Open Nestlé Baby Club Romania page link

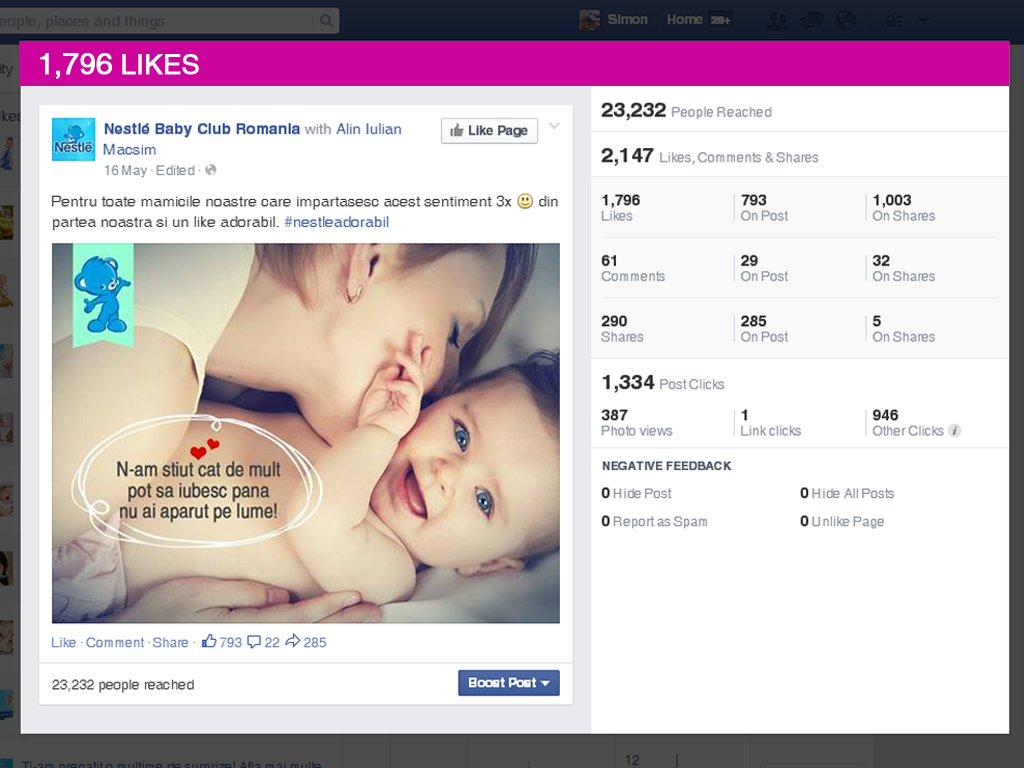coord(202,129)
